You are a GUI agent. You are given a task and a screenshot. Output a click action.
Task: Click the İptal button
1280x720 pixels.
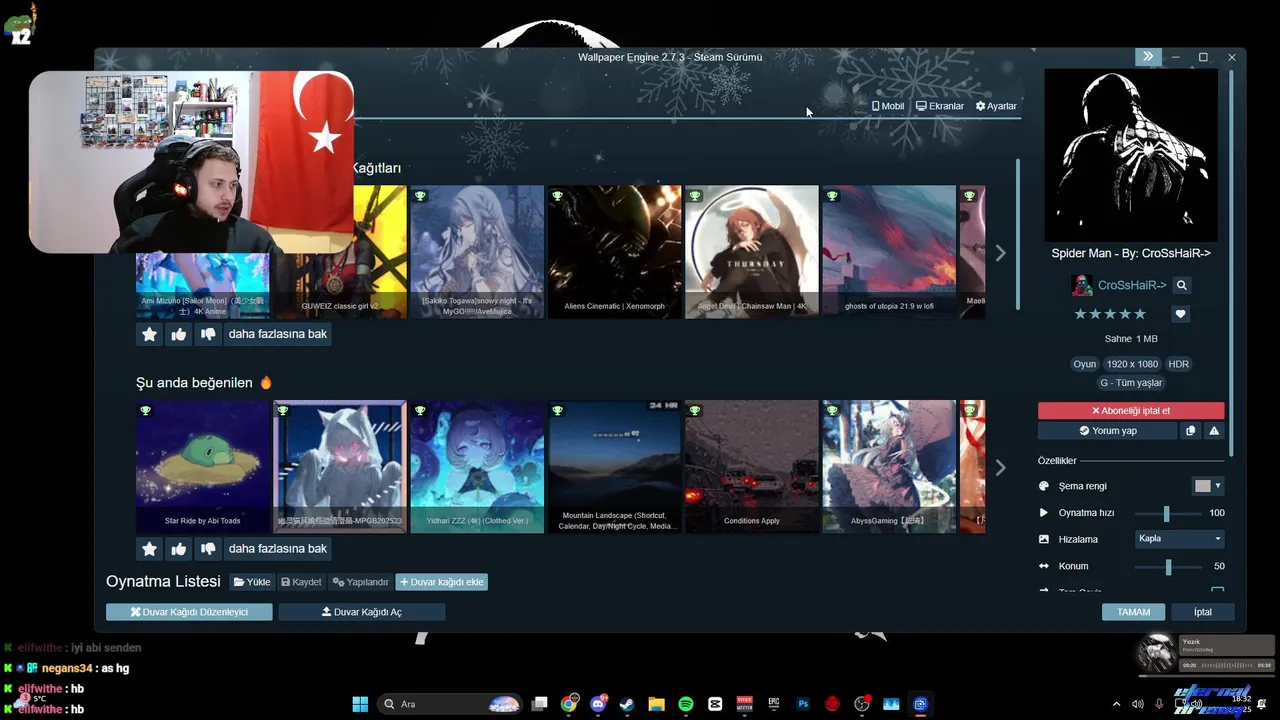pyautogui.click(x=1202, y=612)
